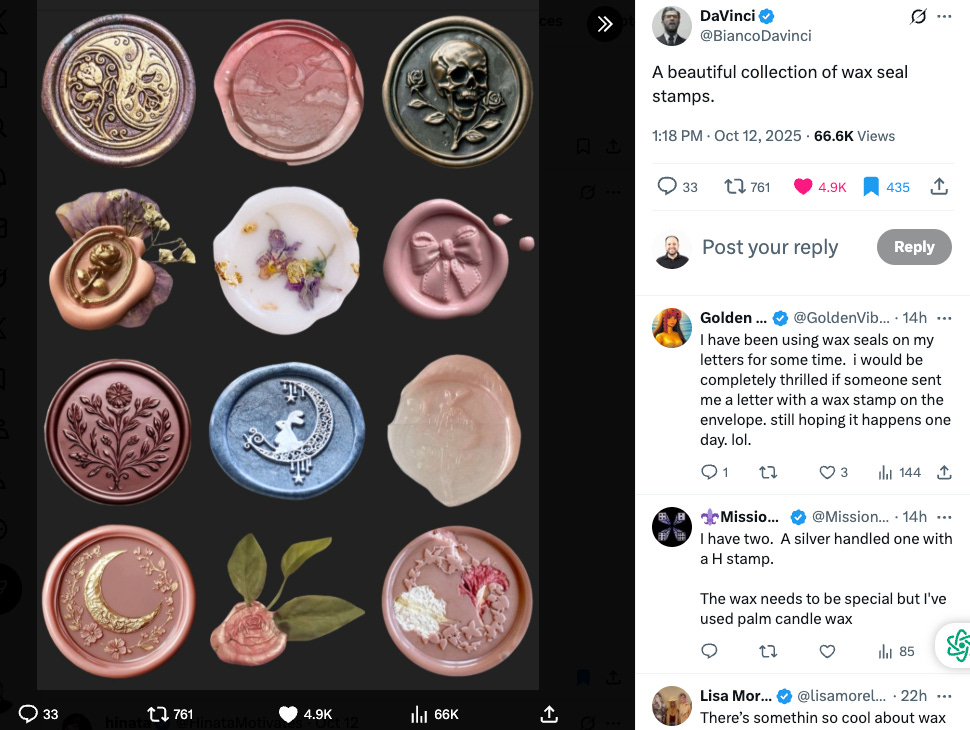Open the more options menu on DaVinci's post
The height and width of the screenshot is (730, 970).
(944, 16)
